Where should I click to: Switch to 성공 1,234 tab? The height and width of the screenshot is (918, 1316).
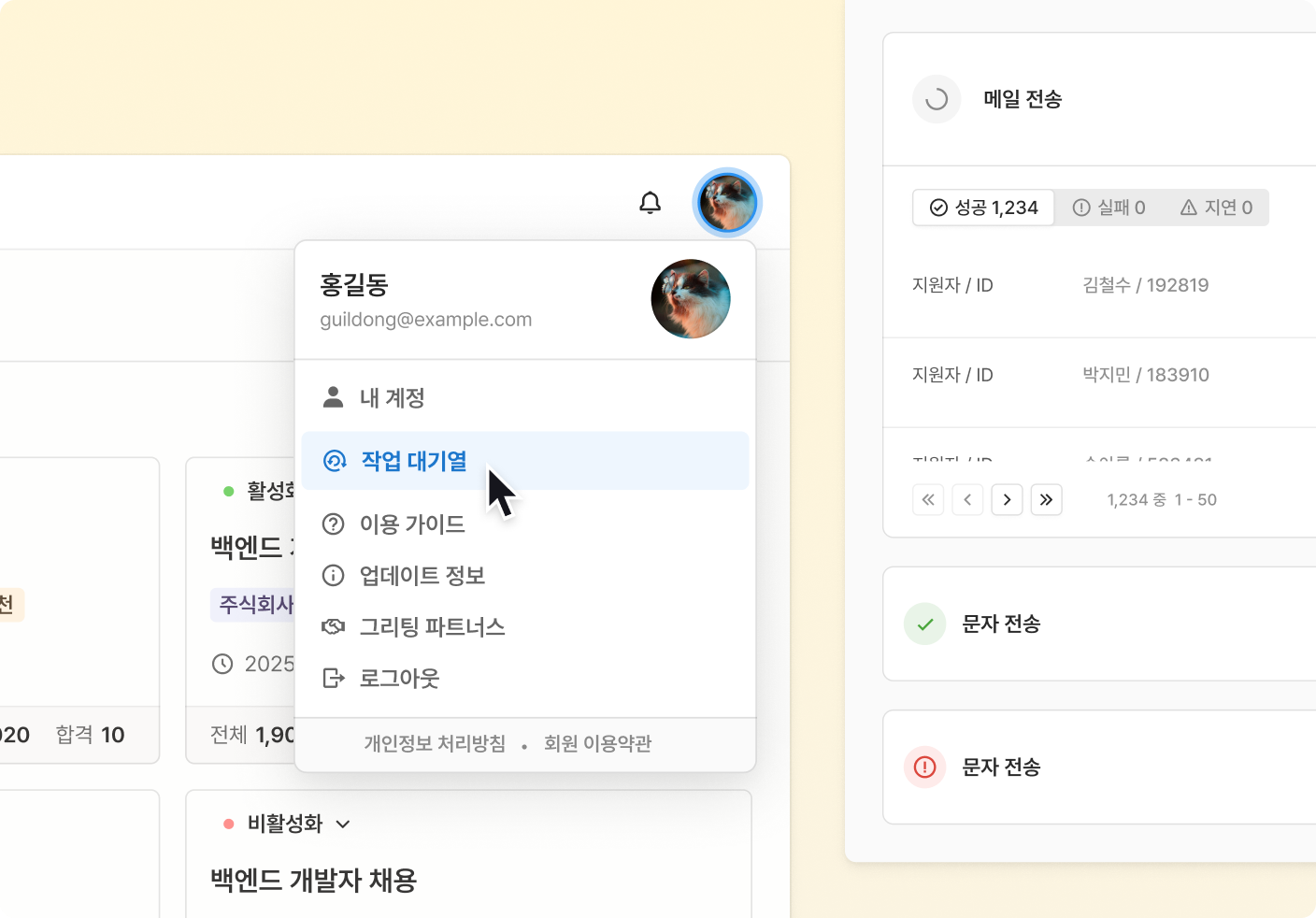click(x=983, y=208)
